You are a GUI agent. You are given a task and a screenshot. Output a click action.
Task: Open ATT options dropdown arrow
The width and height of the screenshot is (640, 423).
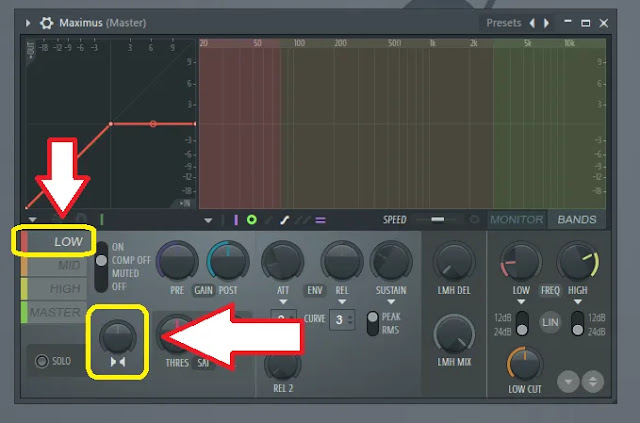pos(283,302)
